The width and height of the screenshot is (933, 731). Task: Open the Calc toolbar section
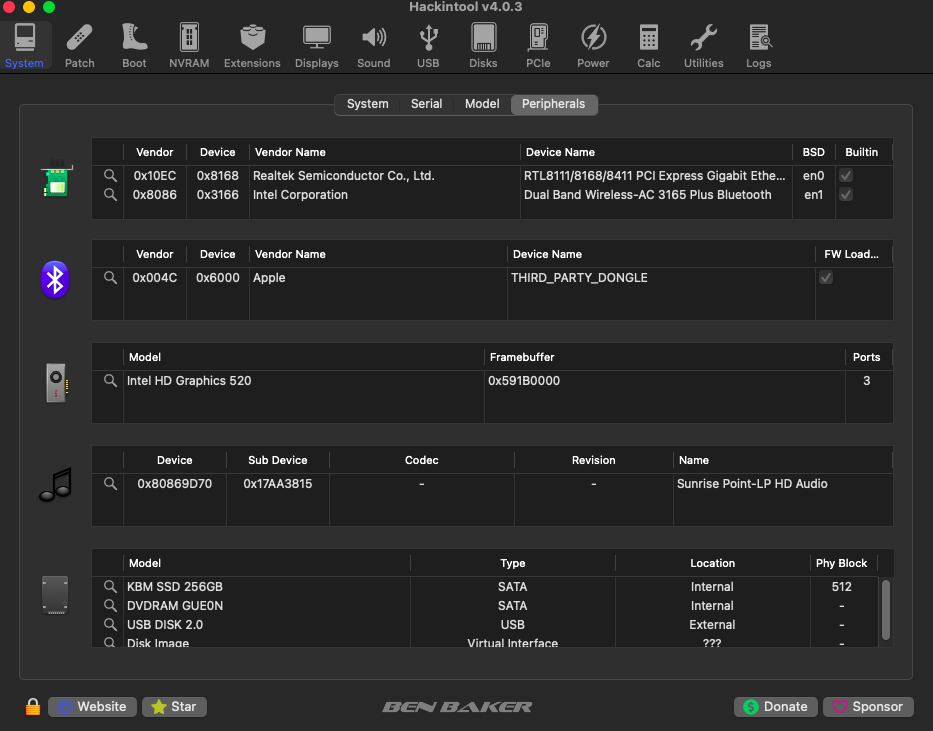[x=649, y=46]
